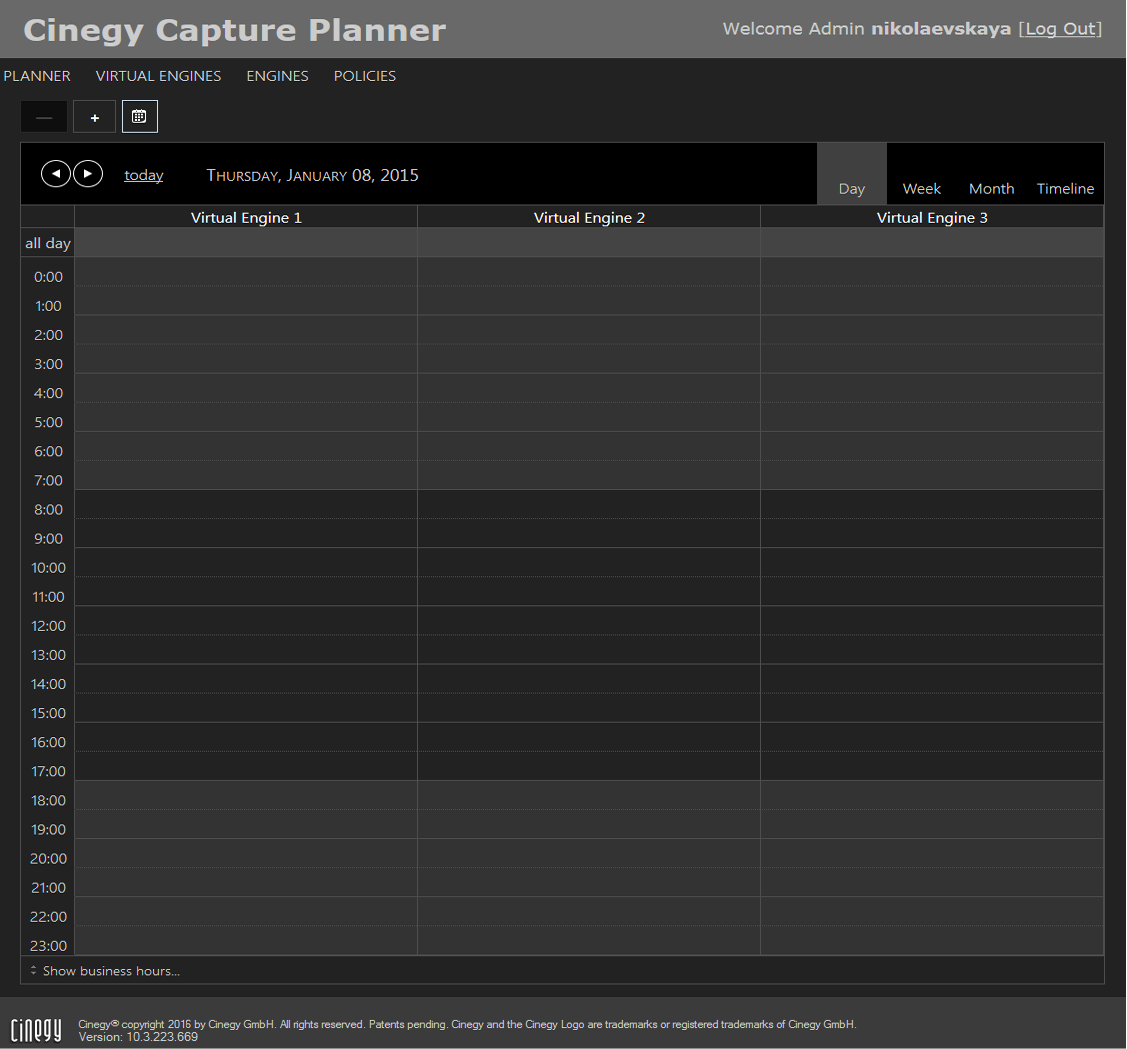Go to next day arrow
The width and height of the screenshot is (1127, 1049).
point(88,174)
